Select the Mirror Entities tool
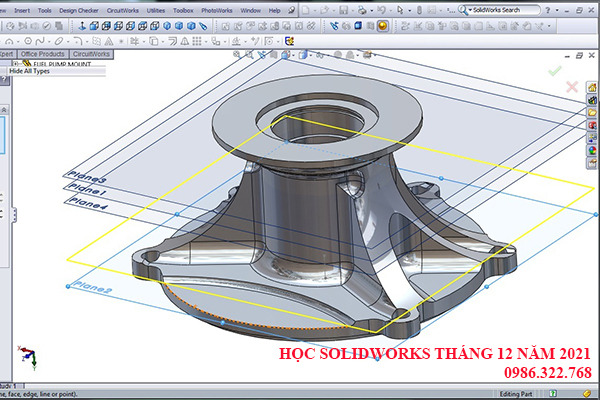The image size is (600, 400). 185,41
